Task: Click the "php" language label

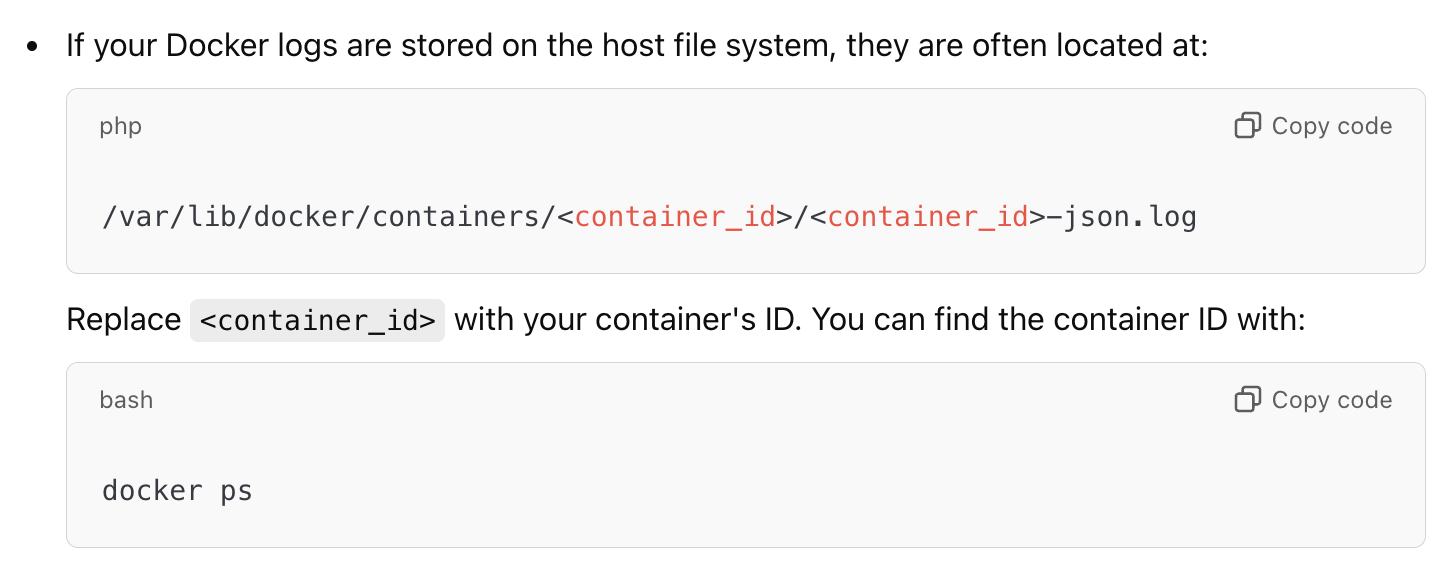Action: click(121, 127)
